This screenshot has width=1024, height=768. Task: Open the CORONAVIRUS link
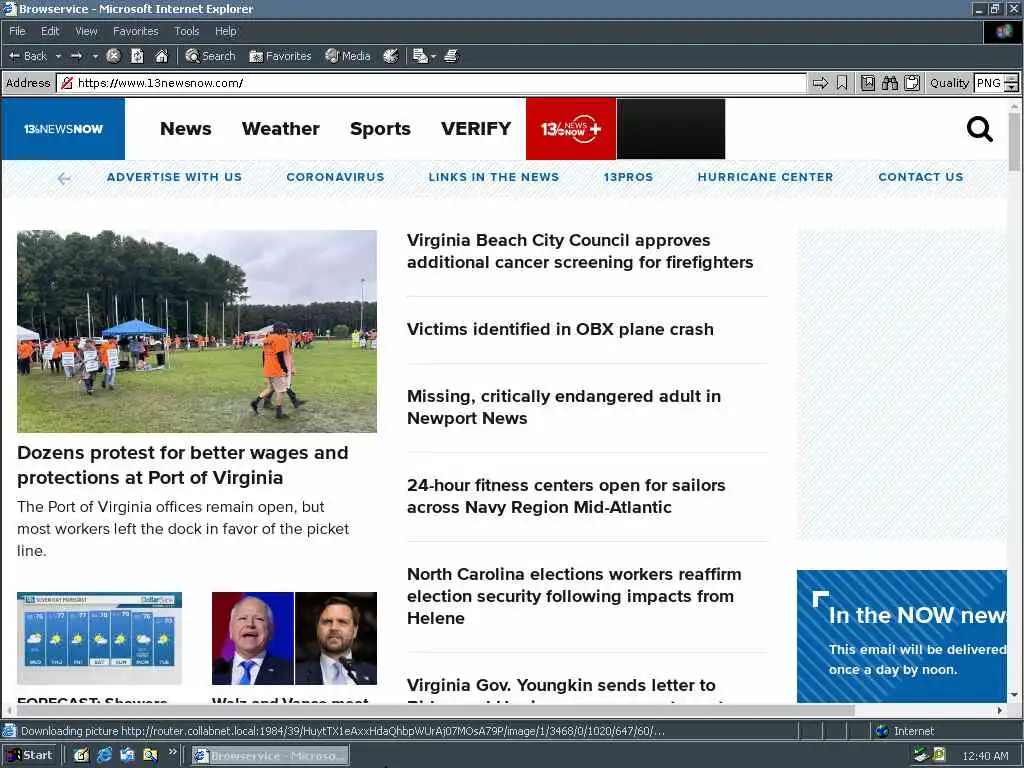[x=335, y=177]
